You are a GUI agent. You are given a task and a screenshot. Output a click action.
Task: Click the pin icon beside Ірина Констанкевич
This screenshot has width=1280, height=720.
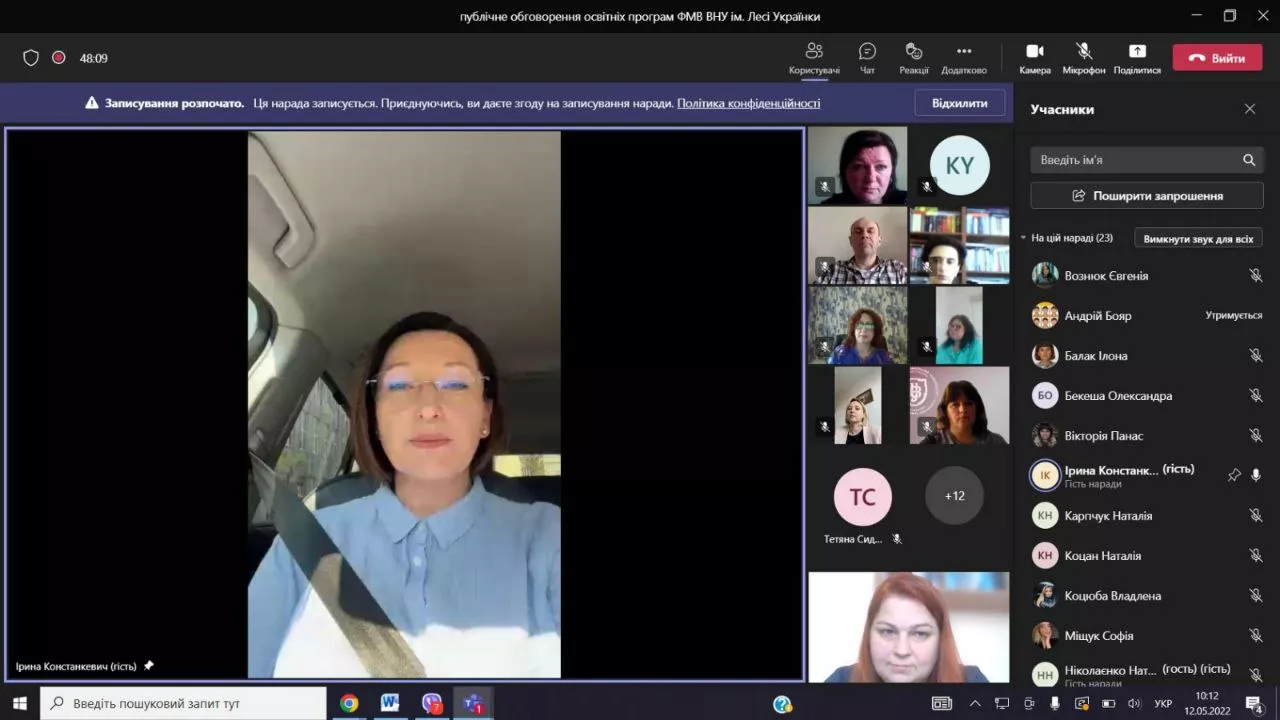coord(1234,476)
